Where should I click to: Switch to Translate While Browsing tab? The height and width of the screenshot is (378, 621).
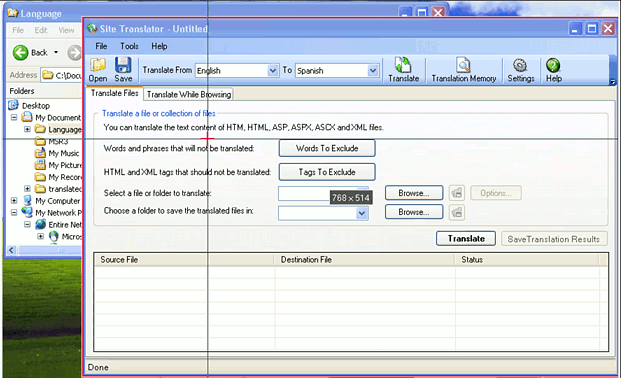[x=189, y=94]
